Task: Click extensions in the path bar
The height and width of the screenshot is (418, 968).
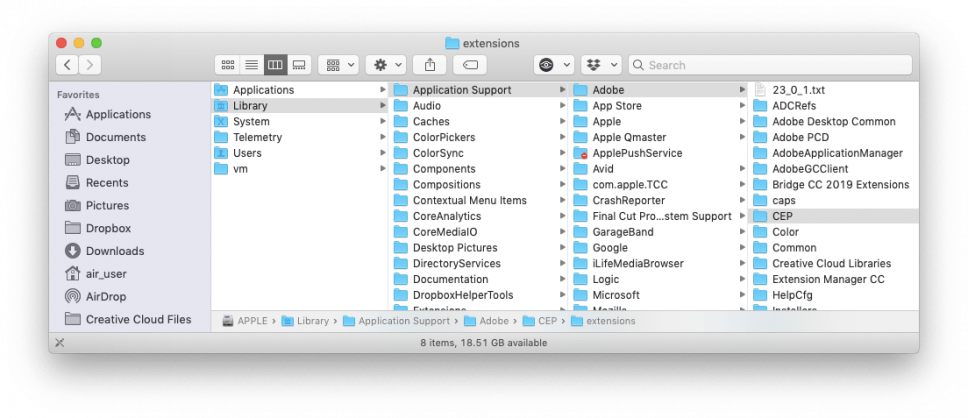Action: [603, 321]
